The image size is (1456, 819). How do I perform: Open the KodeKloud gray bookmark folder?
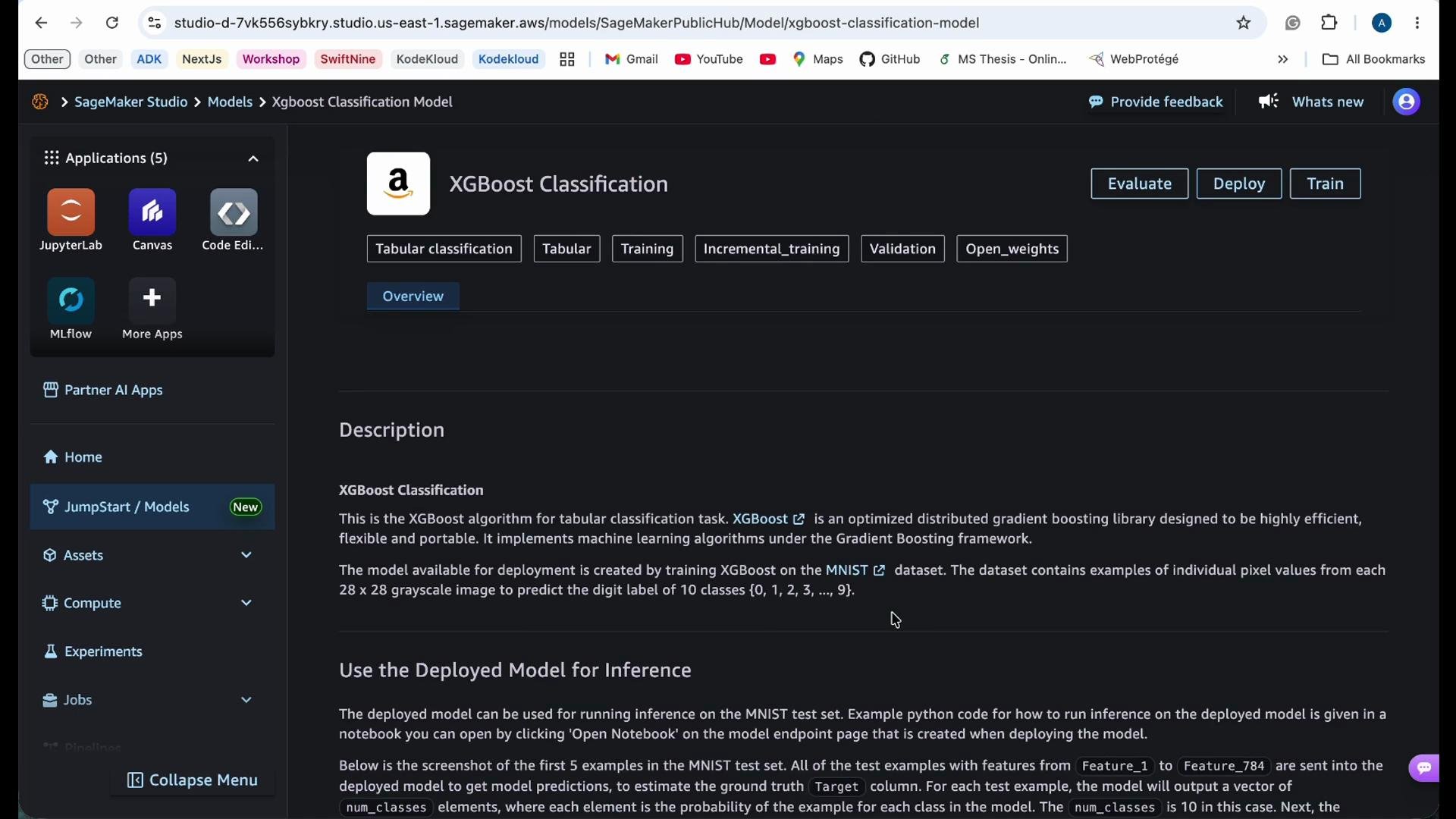(428, 59)
